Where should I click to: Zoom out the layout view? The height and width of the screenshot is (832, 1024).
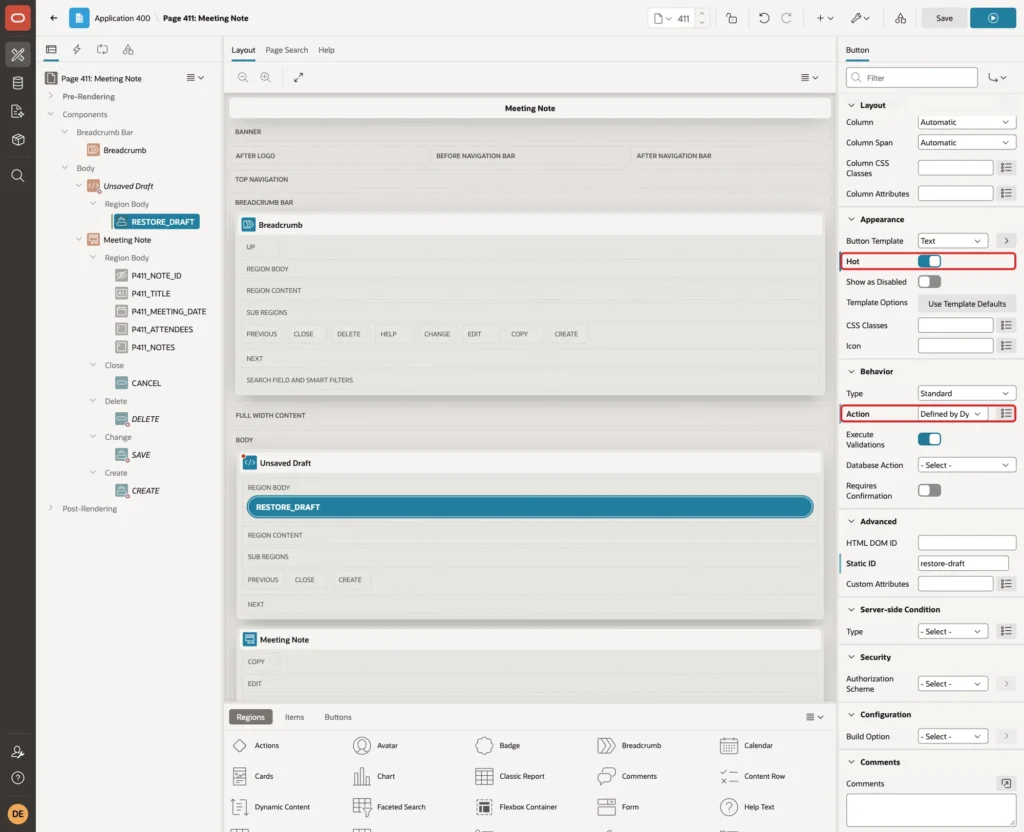pyautogui.click(x=243, y=77)
